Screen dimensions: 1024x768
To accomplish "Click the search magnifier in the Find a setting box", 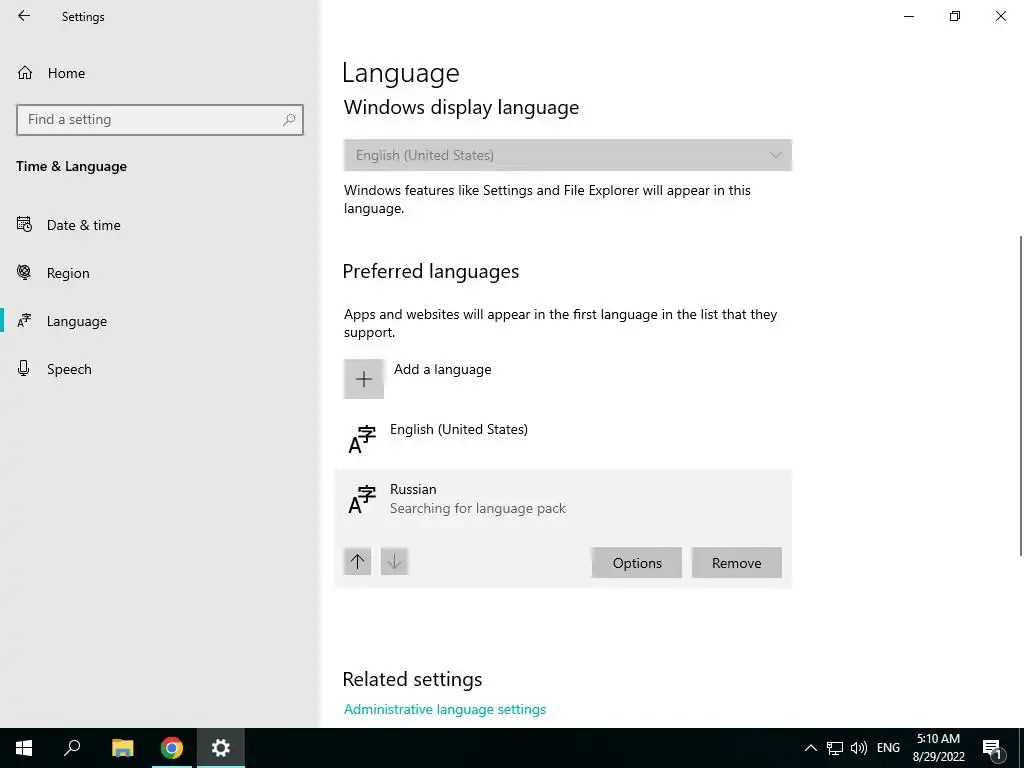I will click(289, 120).
